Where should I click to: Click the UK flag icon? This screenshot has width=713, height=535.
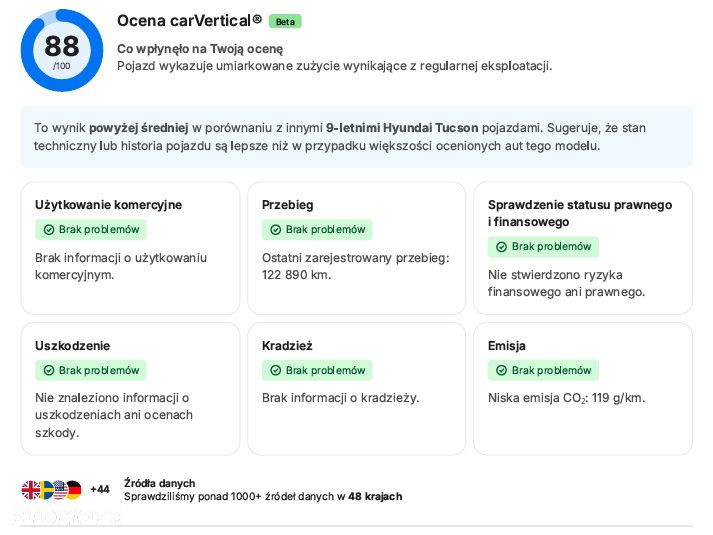30,490
